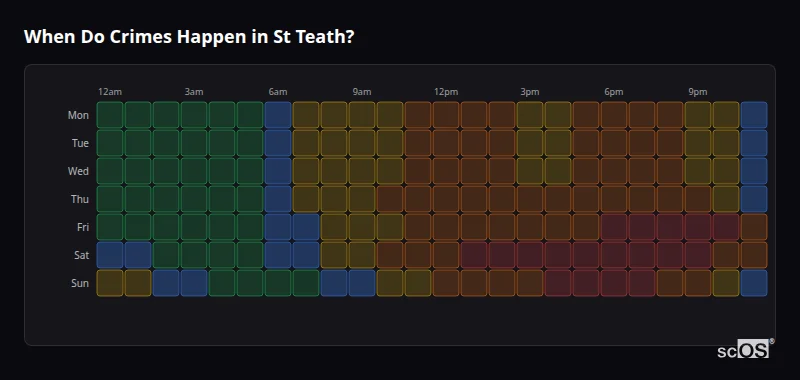800x380 pixels.
Task: Click the 'Mon' row label
Action: click(x=78, y=115)
